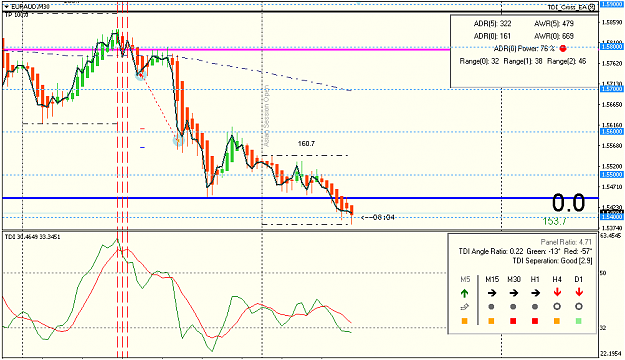Click the 63.4545 TDI scale value
625x360 pixels.
coord(611,236)
